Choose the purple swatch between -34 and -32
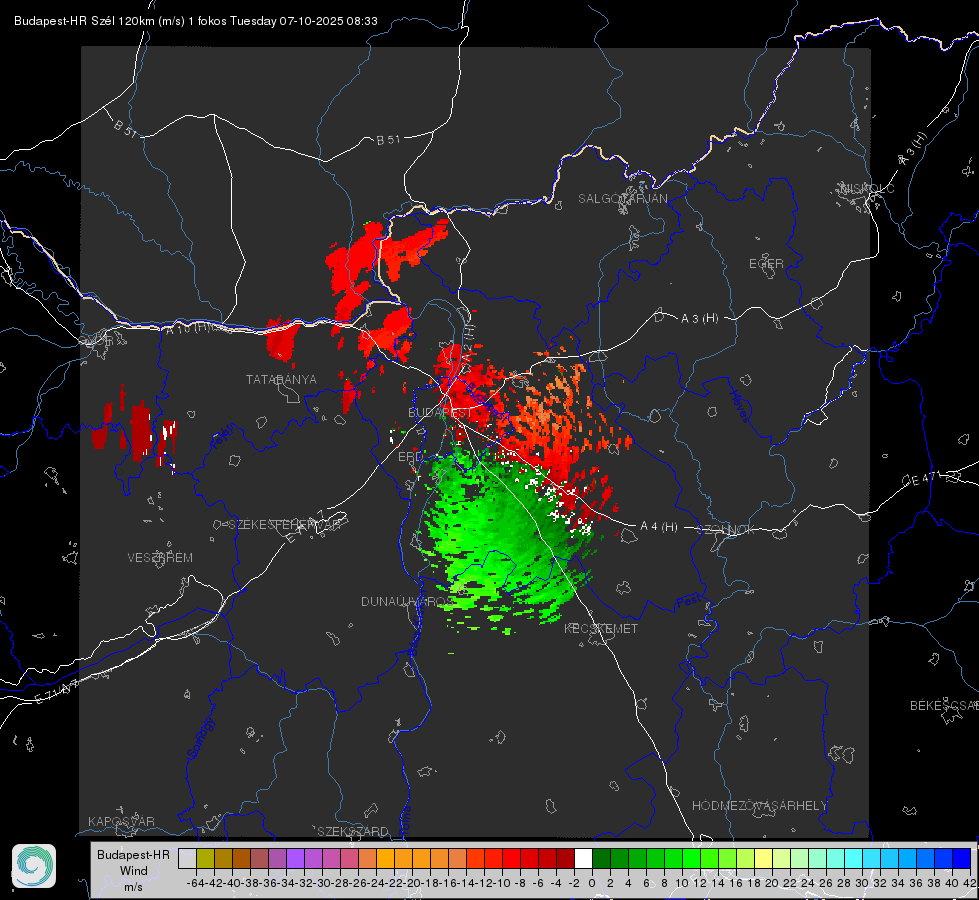The height and width of the screenshot is (900, 979). [x=313, y=858]
